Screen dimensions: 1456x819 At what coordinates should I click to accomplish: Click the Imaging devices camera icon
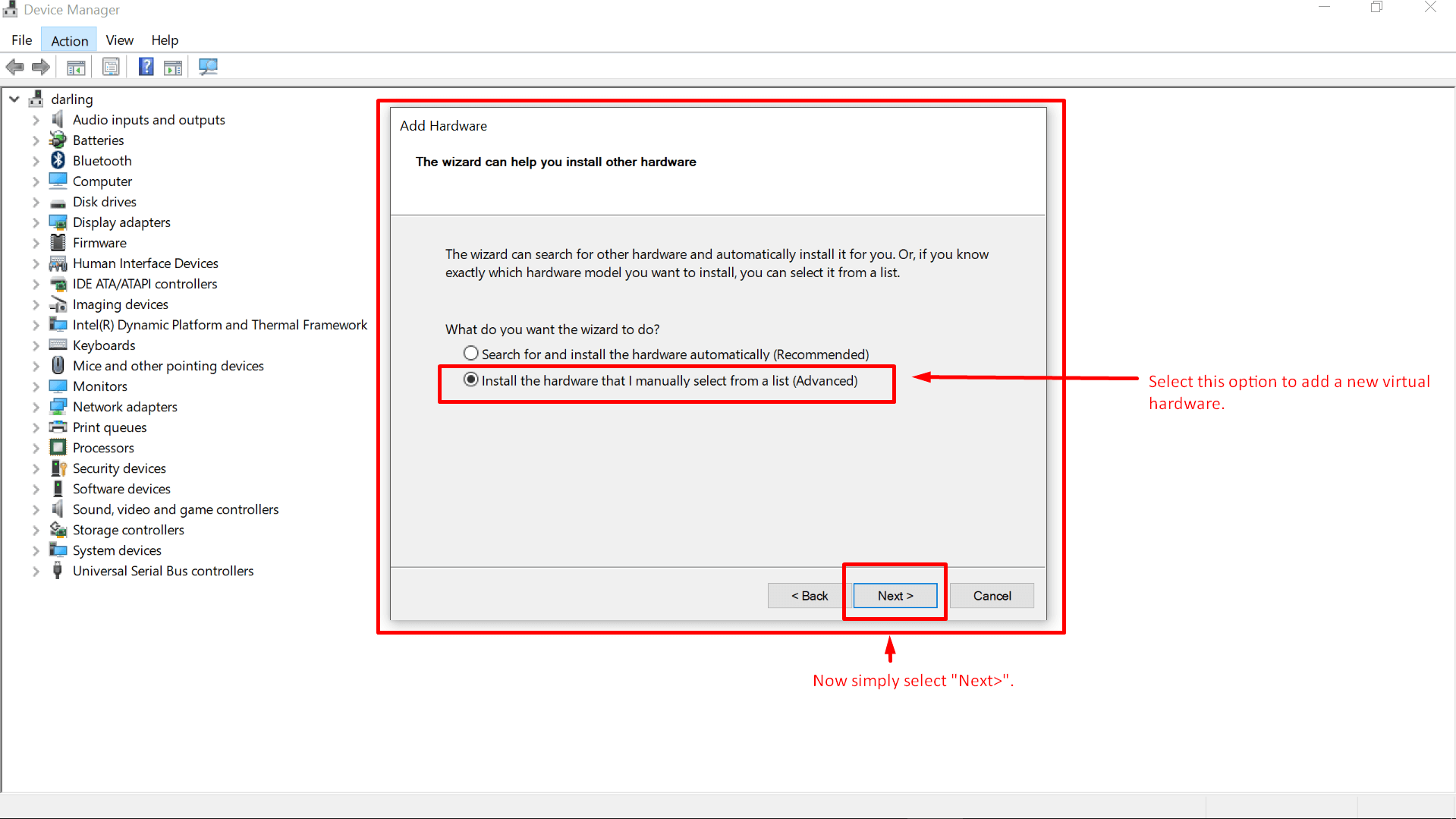pos(58,304)
